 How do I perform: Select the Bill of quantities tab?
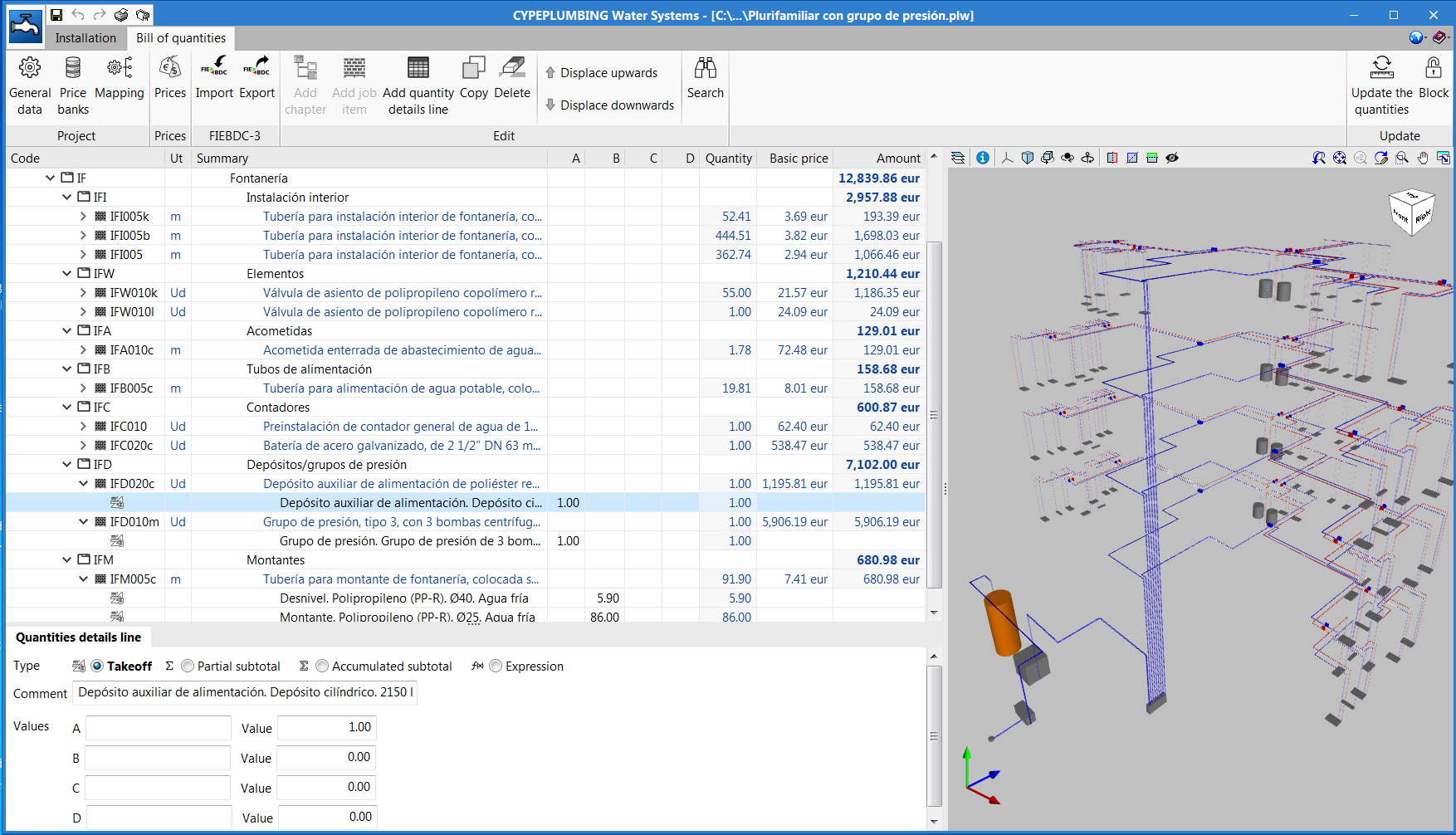[181, 37]
